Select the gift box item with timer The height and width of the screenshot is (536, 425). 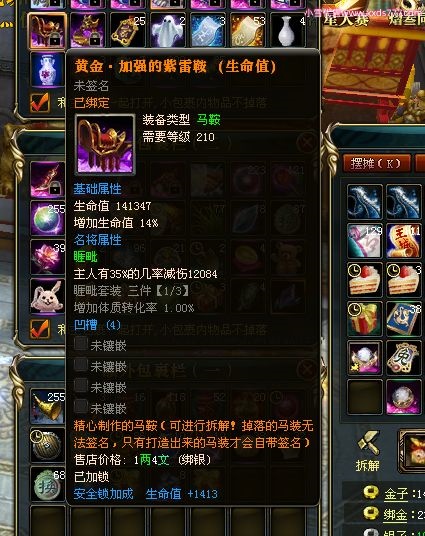pos(364,318)
